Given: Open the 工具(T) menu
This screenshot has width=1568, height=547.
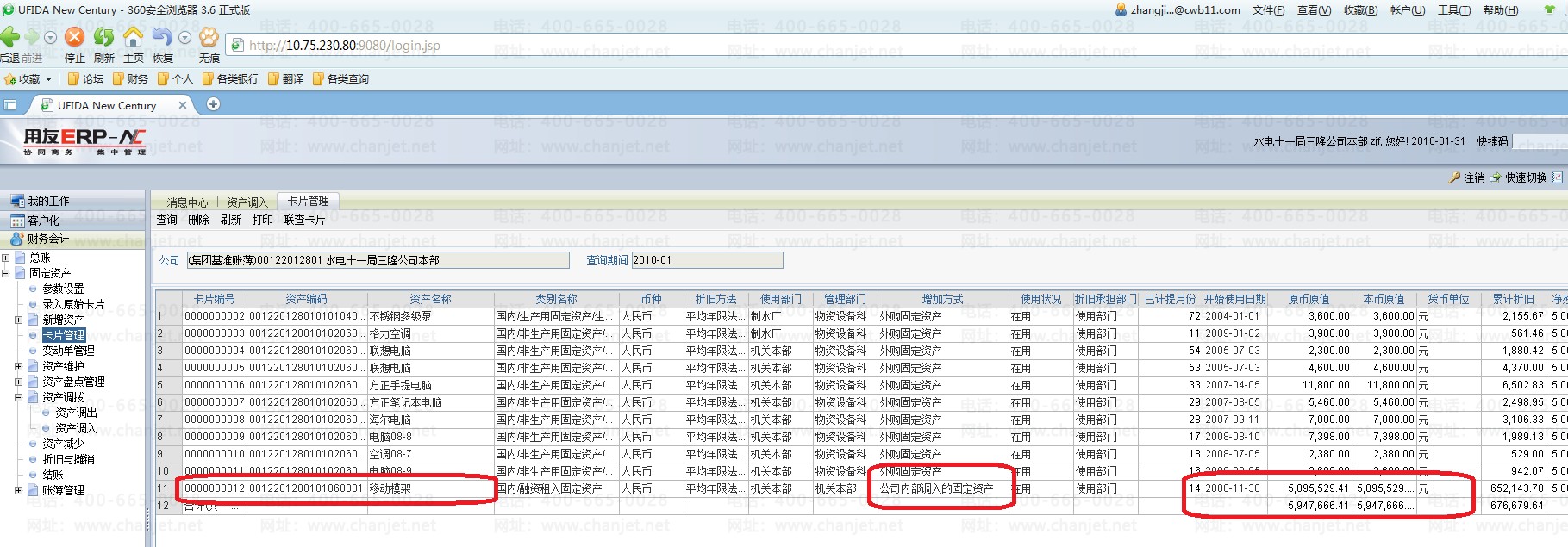Looking at the screenshot, I should pos(1453,10).
